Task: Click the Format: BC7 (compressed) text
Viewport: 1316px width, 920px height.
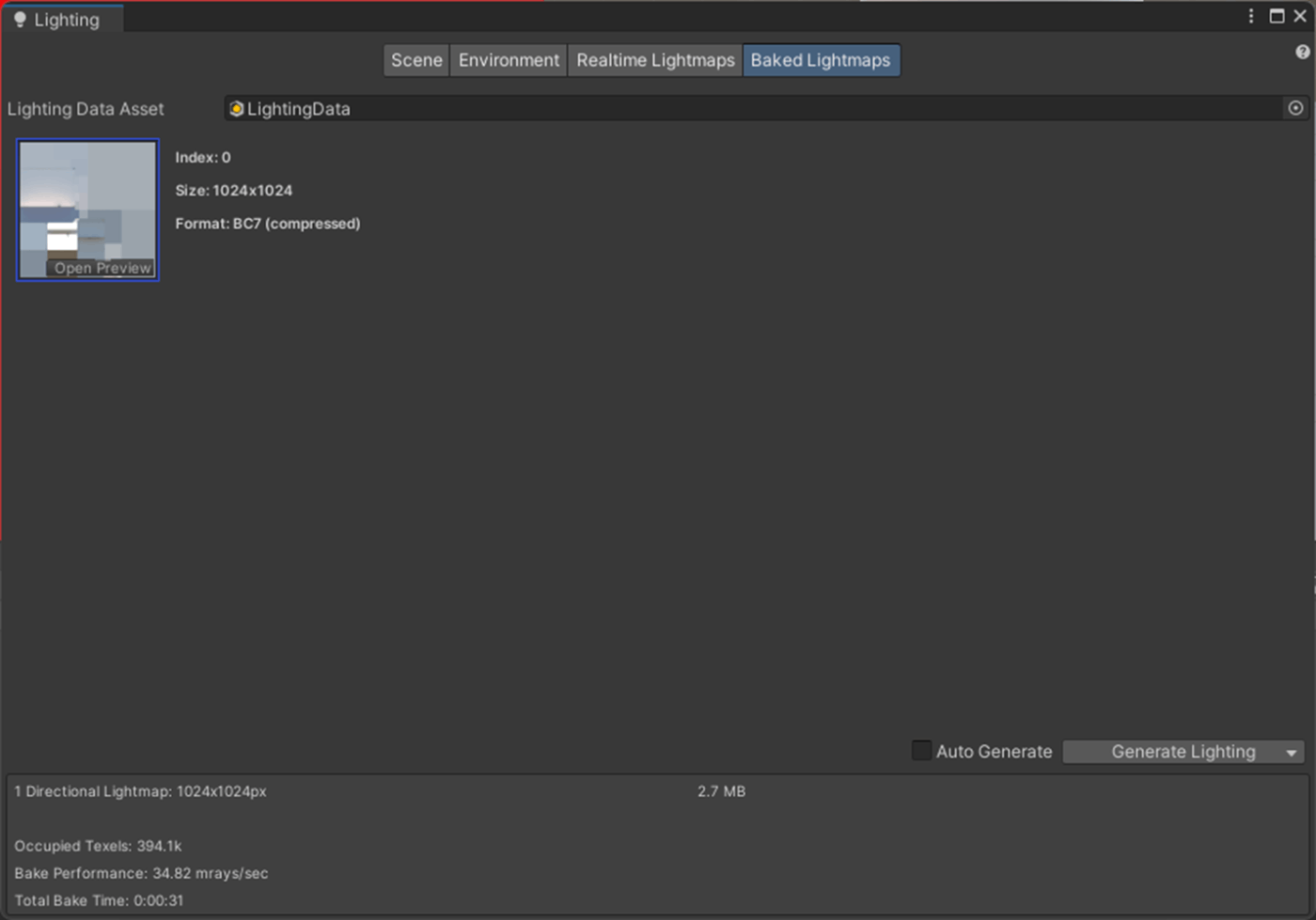Action: (267, 224)
